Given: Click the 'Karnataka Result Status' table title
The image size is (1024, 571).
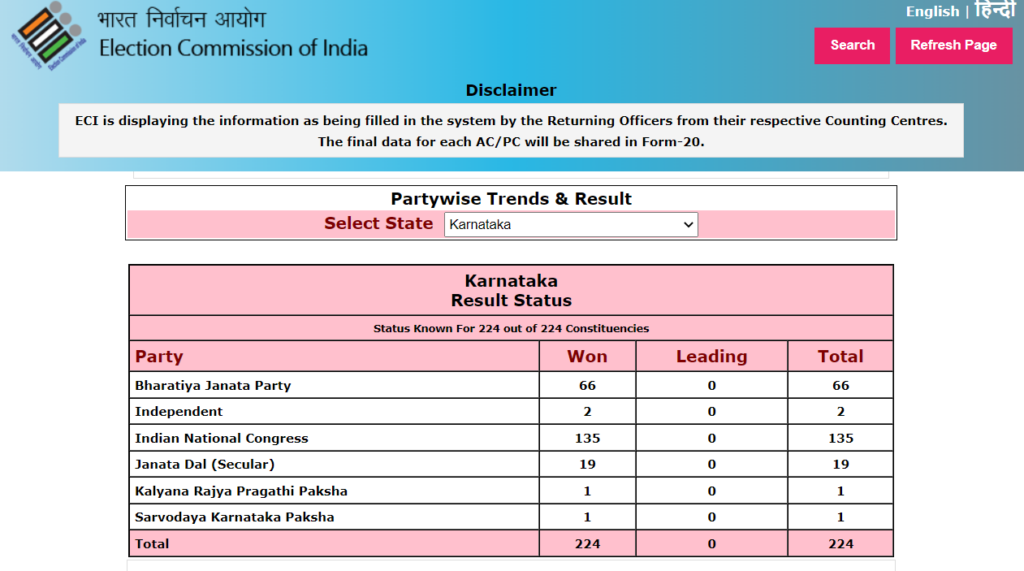Looking at the screenshot, I should pos(511,291).
